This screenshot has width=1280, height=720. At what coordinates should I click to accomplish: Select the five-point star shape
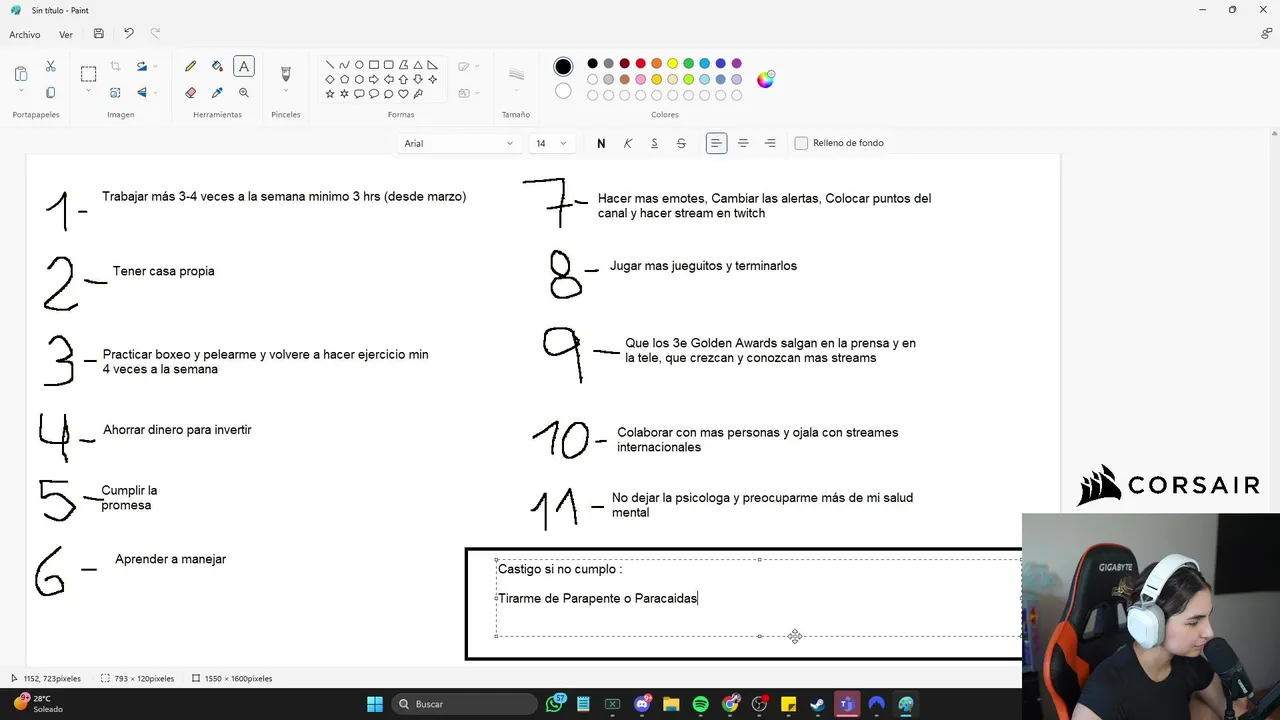(x=330, y=94)
